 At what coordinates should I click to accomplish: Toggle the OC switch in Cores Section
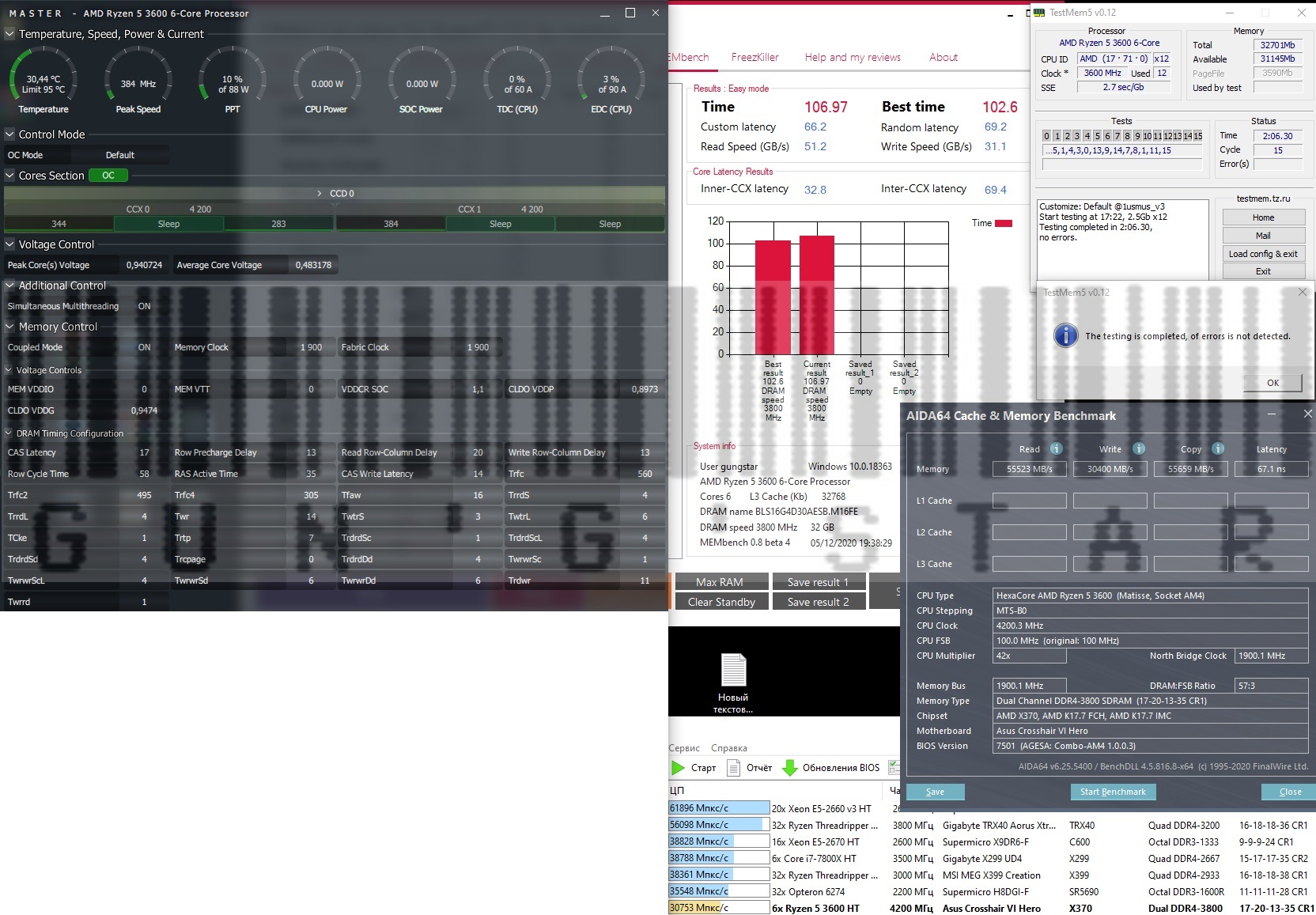point(108,176)
